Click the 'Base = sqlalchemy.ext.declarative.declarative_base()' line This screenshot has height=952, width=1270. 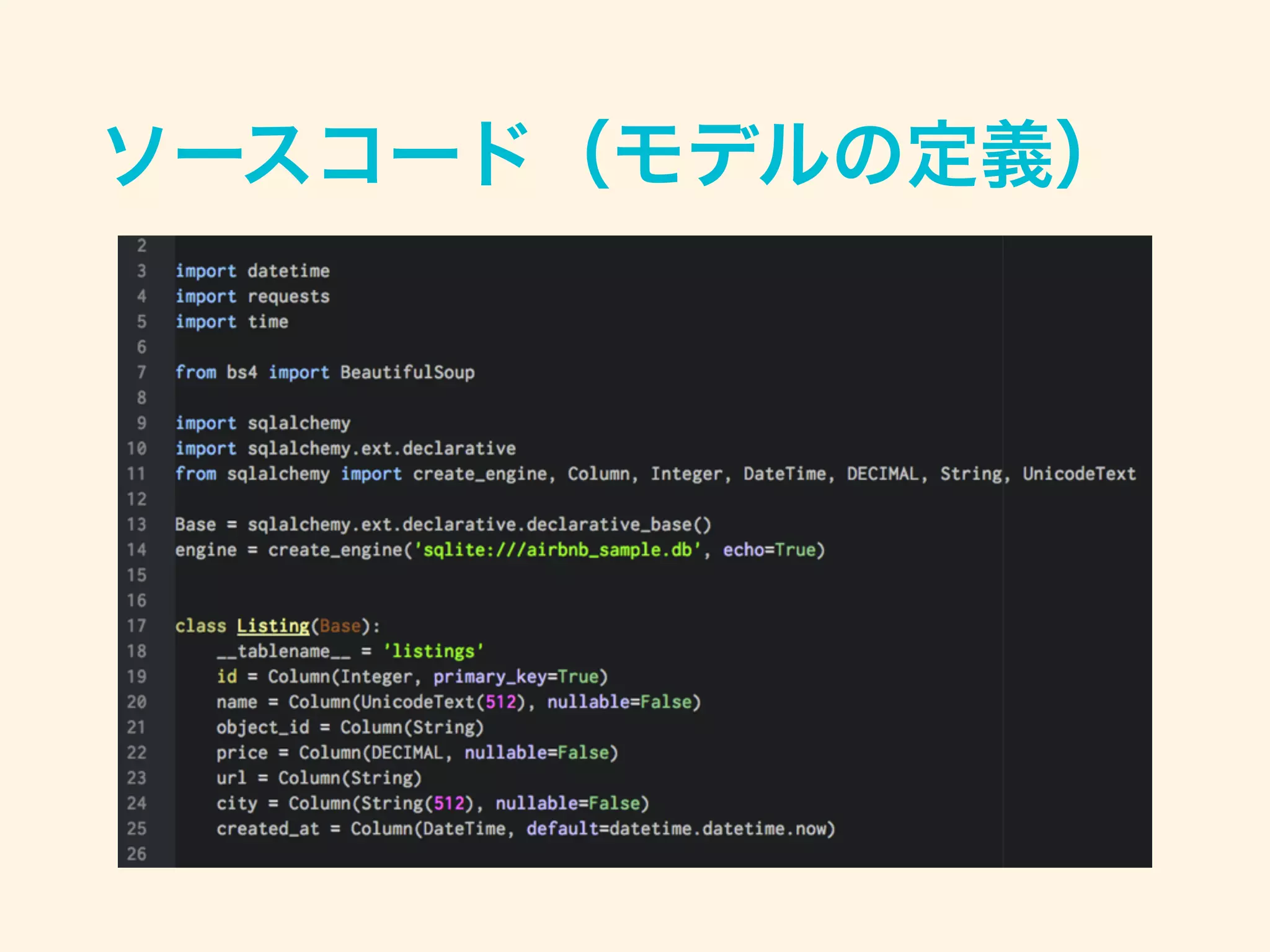[443, 524]
